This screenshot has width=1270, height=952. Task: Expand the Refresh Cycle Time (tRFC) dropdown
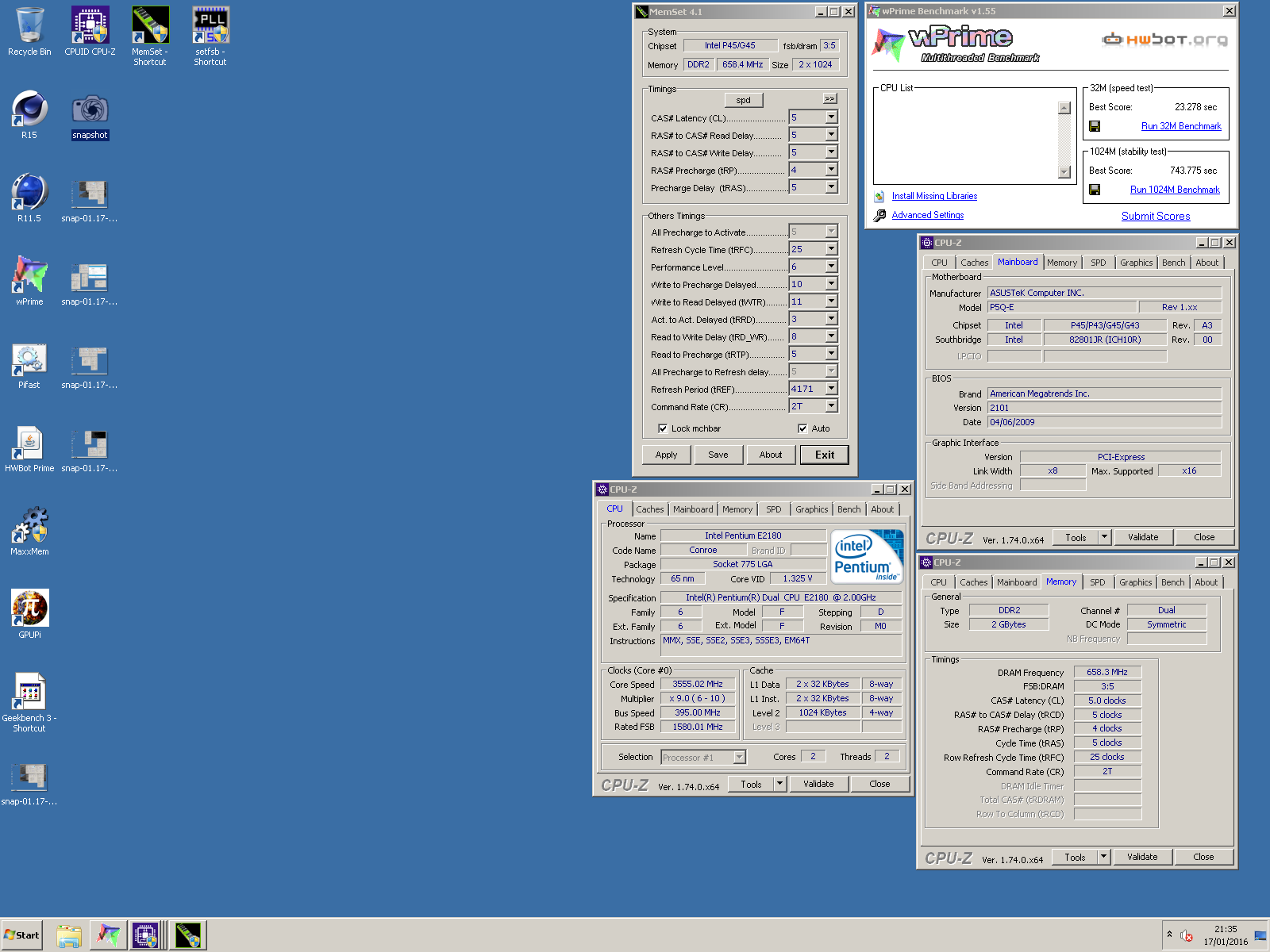(x=831, y=249)
